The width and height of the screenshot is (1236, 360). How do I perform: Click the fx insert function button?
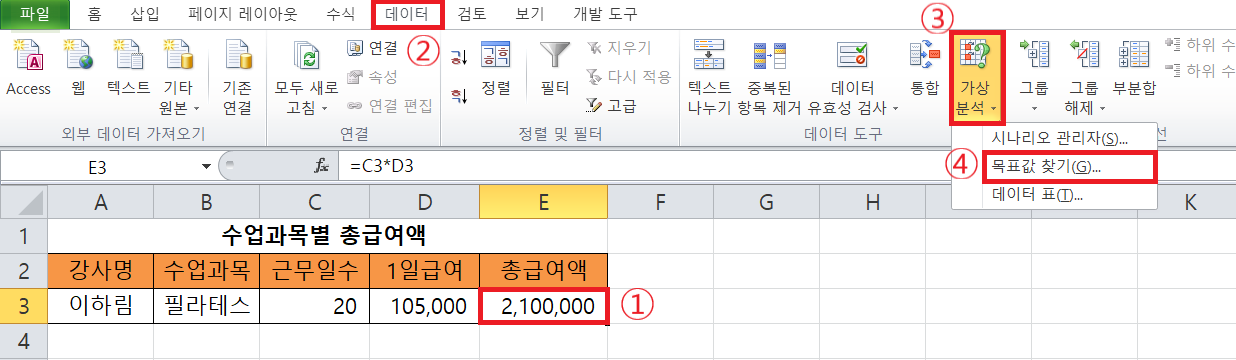click(322, 167)
